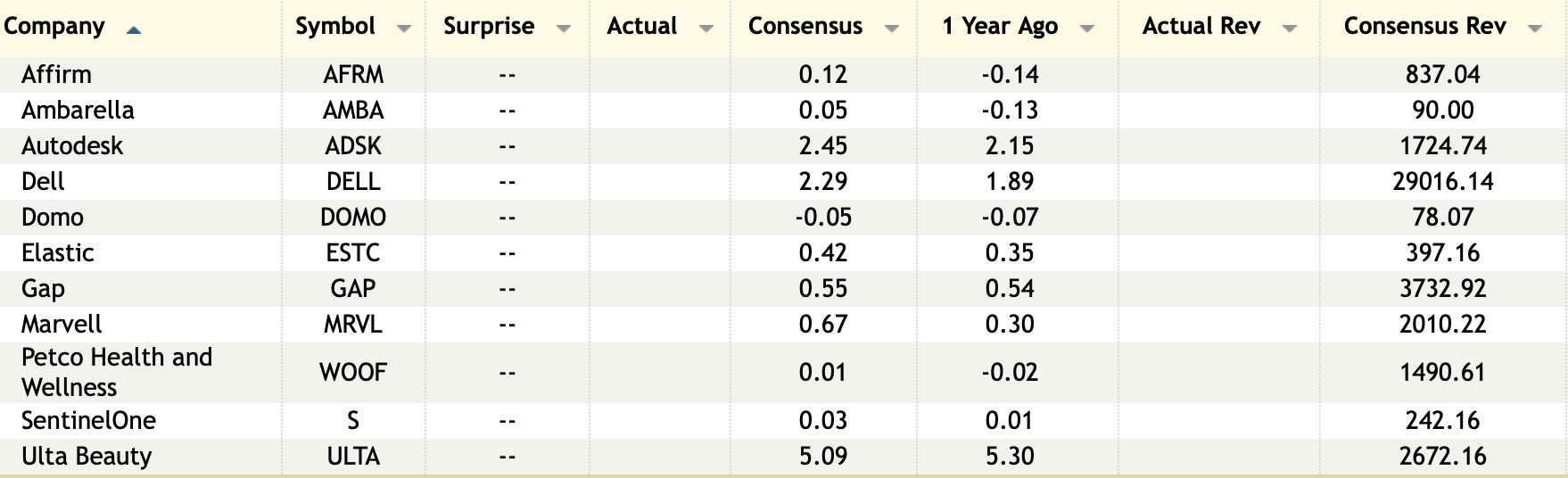Select the Petco Health and Wellness row
The width and height of the screenshot is (1568, 478).
click(x=117, y=372)
